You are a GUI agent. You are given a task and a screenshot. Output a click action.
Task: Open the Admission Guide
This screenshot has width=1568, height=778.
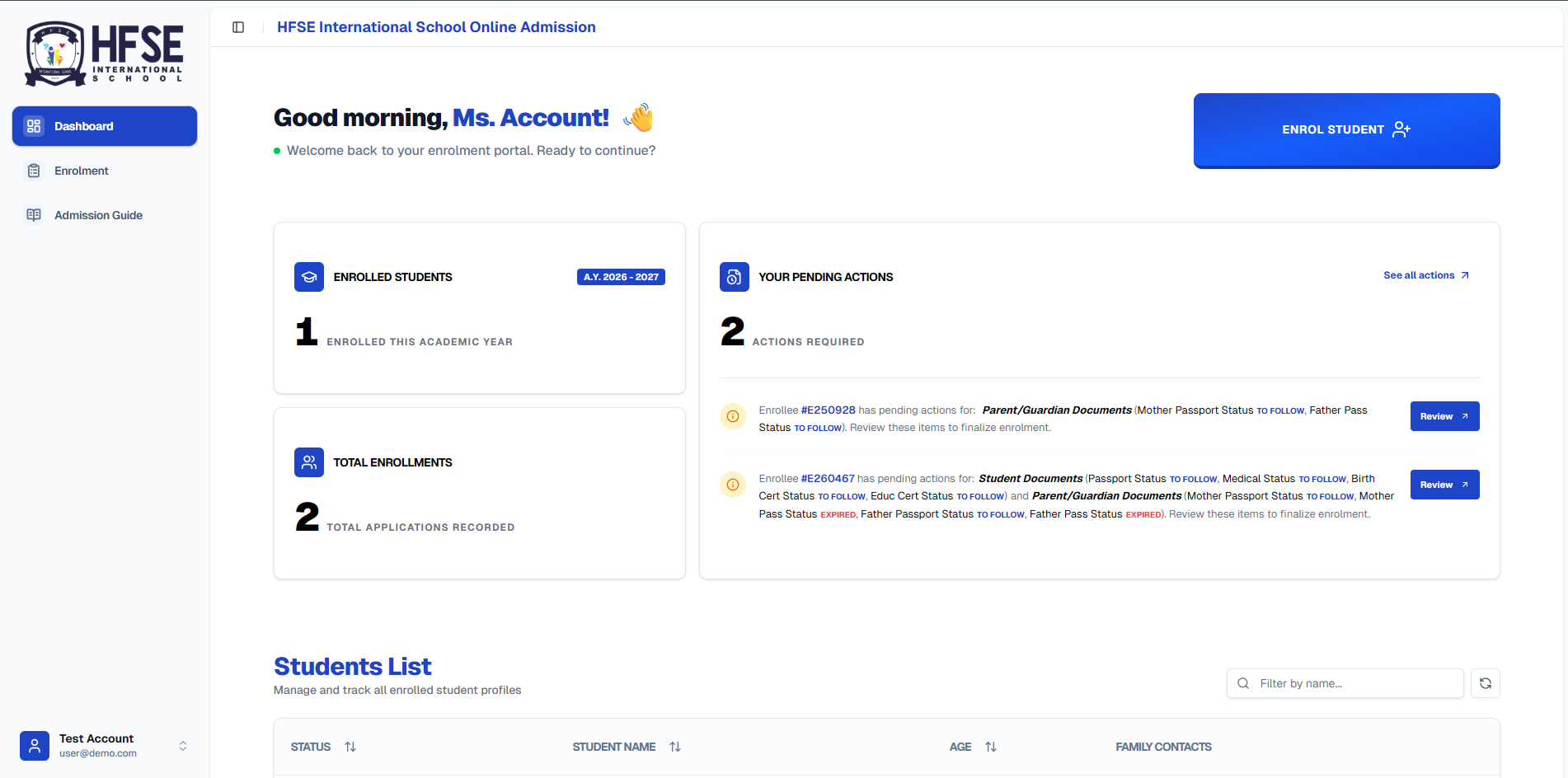(98, 215)
